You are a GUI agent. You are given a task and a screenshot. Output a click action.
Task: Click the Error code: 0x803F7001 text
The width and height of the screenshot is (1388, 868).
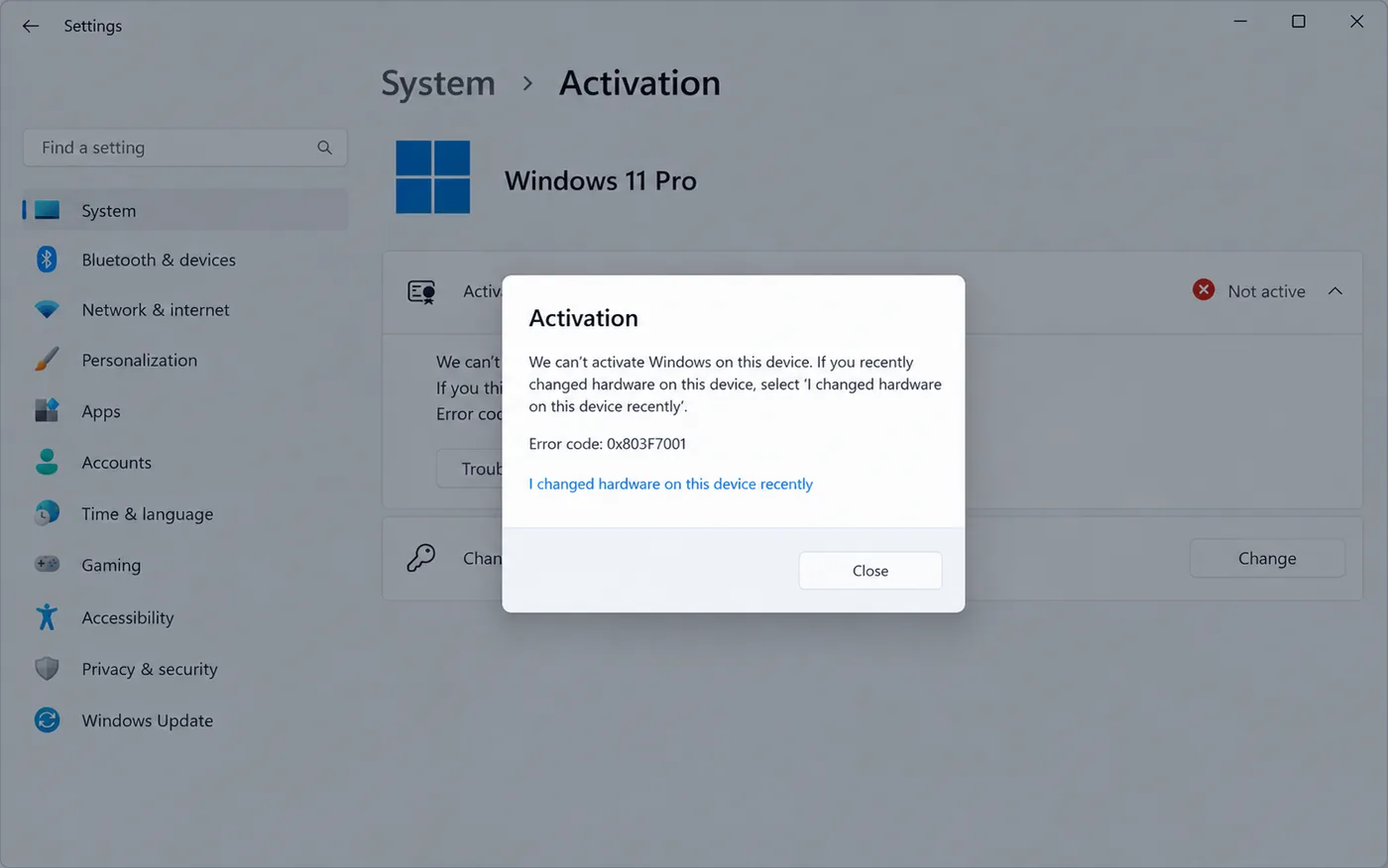click(x=607, y=443)
